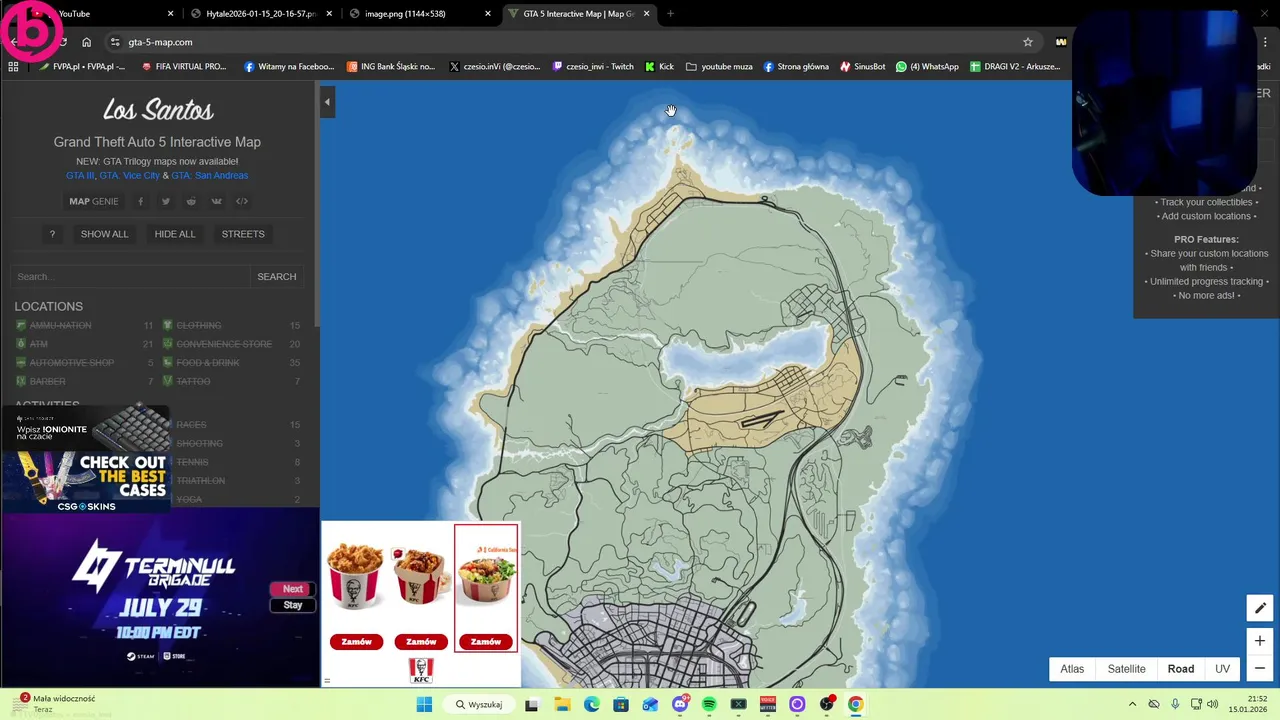Open the help question mark button

pyautogui.click(x=52, y=234)
